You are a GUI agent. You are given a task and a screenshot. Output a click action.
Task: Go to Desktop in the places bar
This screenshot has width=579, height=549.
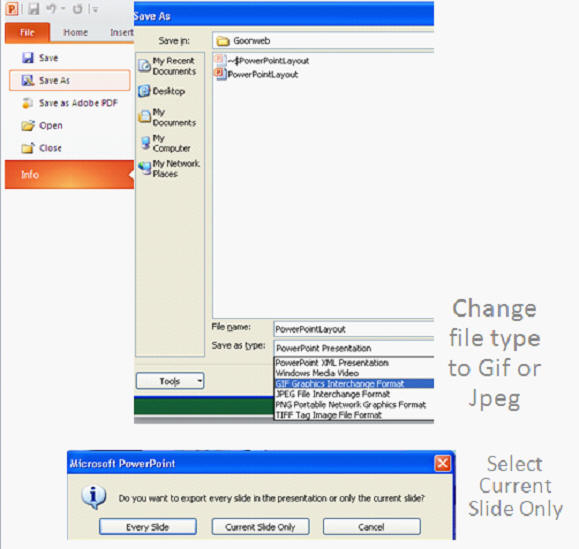tap(162, 91)
